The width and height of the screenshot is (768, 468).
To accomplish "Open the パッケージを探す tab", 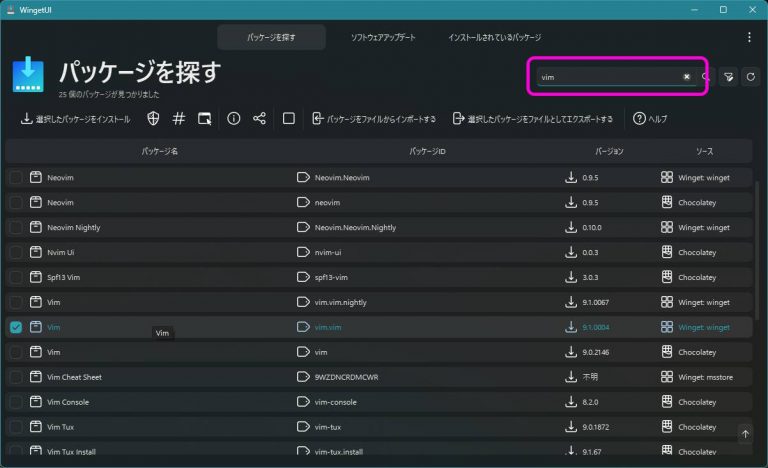I will [271, 37].
